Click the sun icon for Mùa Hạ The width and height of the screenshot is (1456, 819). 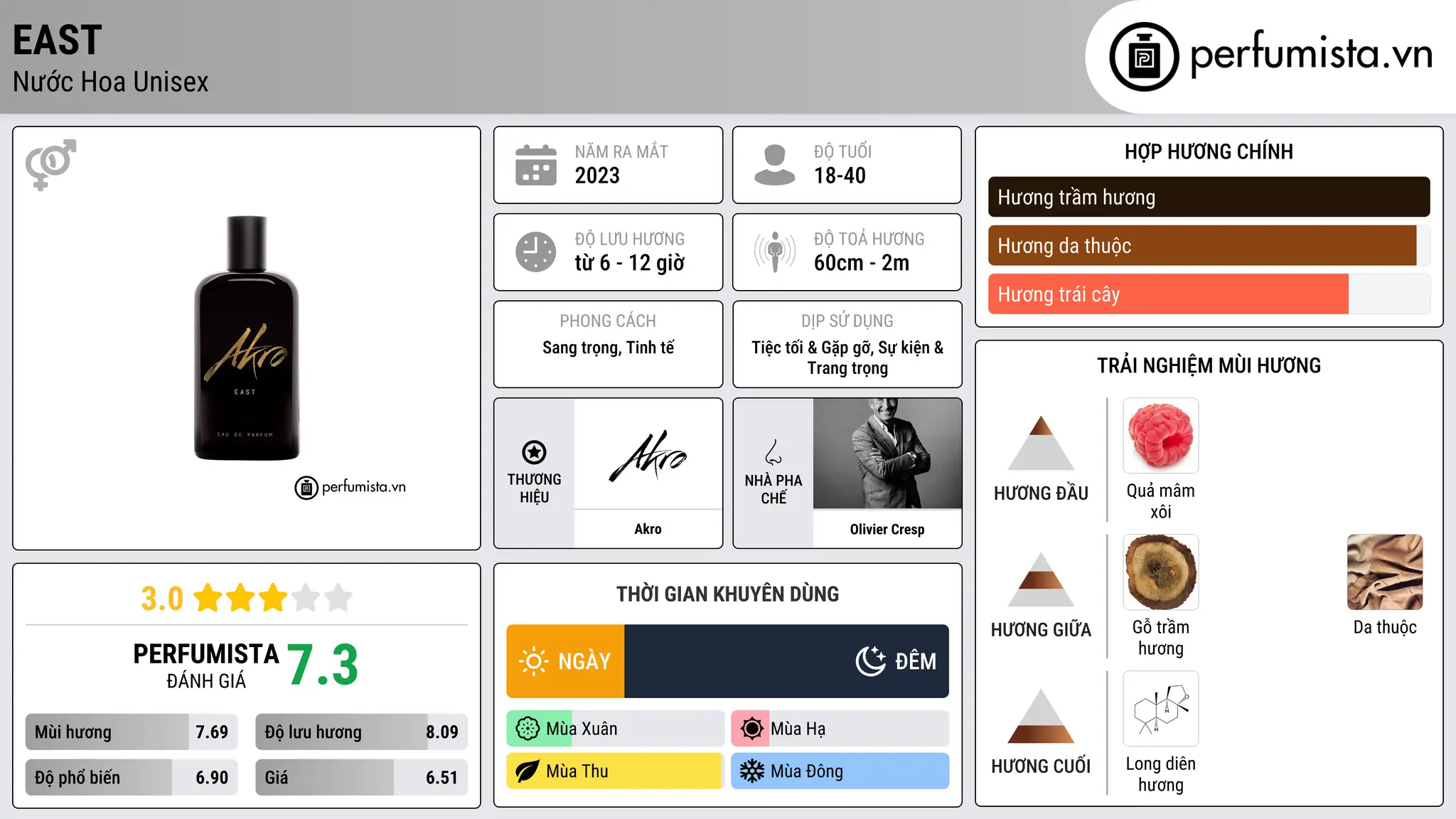coord(751,729)
